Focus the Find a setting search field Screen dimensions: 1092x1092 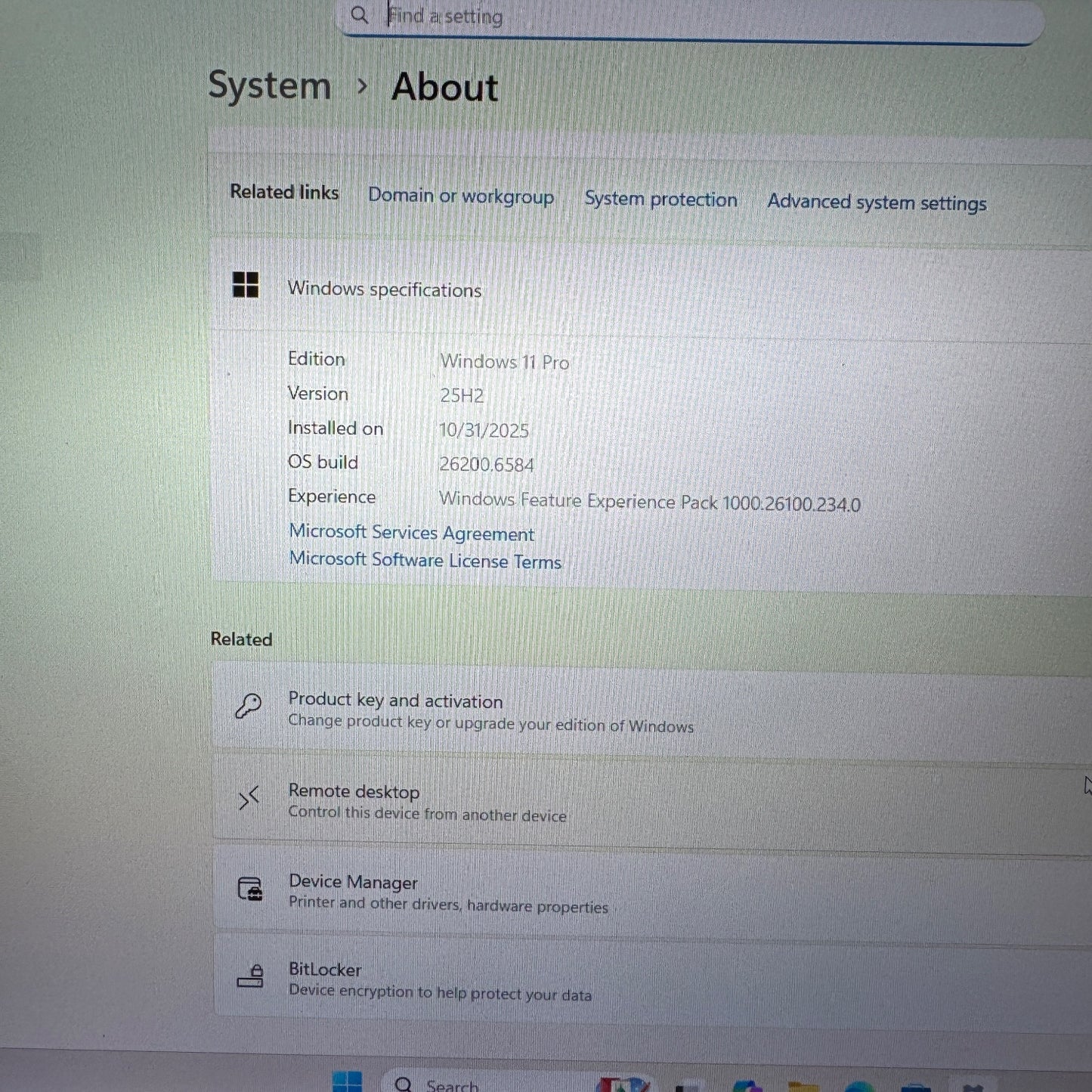(680, 17)
